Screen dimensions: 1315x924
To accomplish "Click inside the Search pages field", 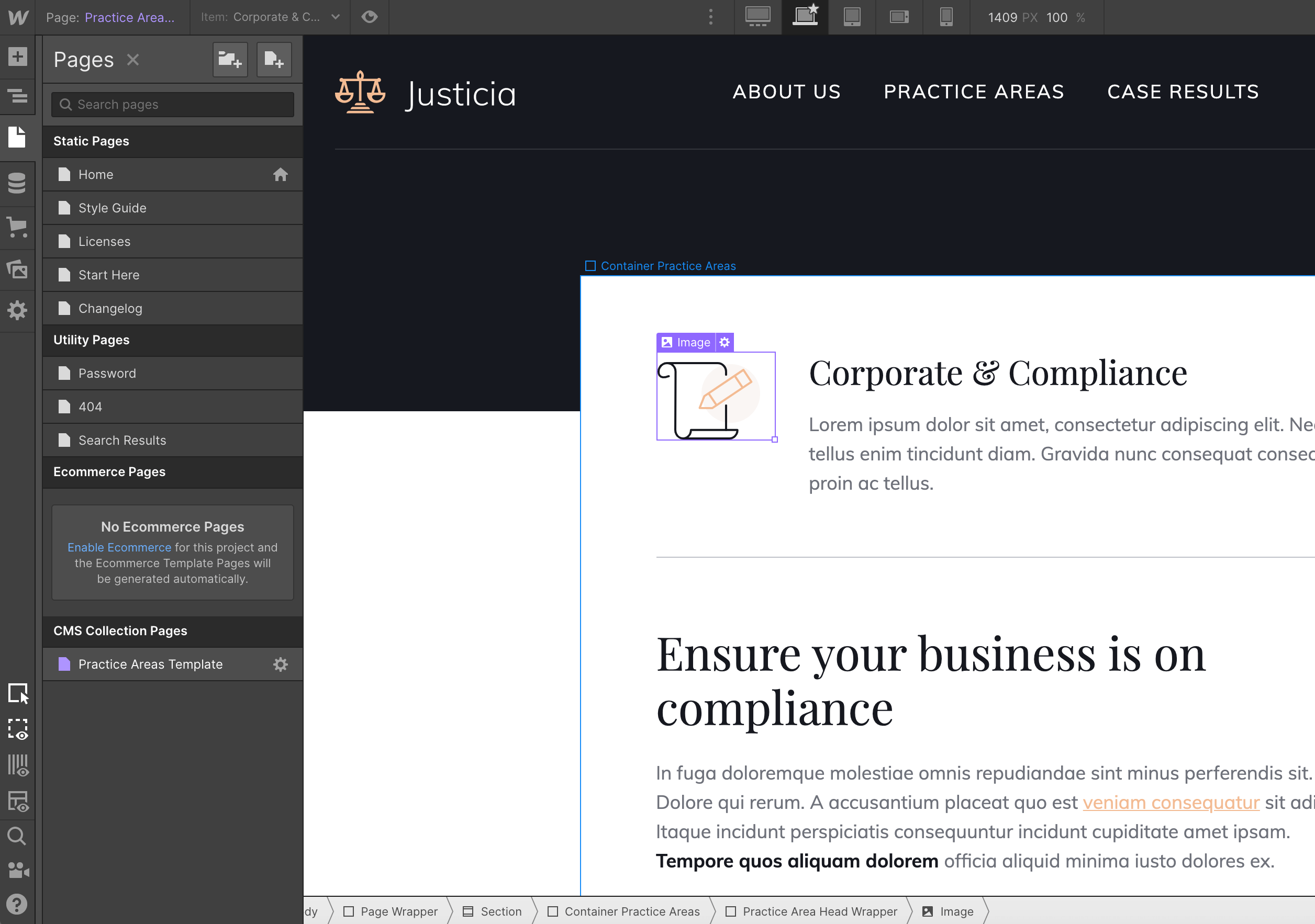I will coord(171,104).
